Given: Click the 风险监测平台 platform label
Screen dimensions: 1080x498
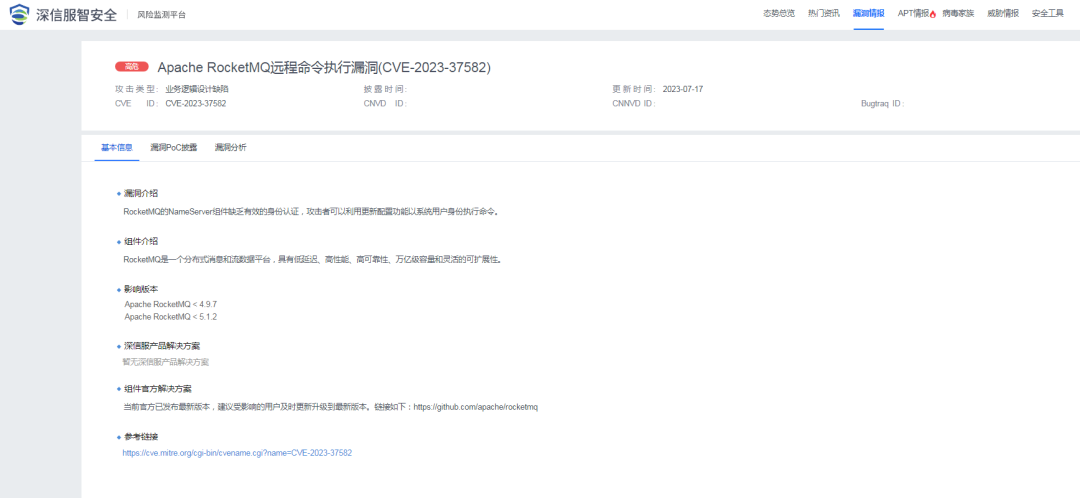Looking at the screenshot, I should tap(161, 14).
